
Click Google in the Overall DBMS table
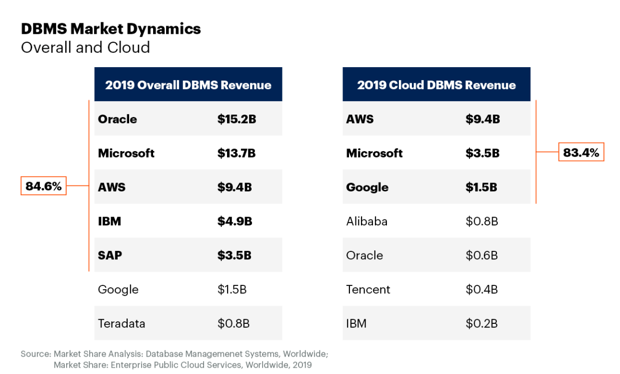click(118, 289)
